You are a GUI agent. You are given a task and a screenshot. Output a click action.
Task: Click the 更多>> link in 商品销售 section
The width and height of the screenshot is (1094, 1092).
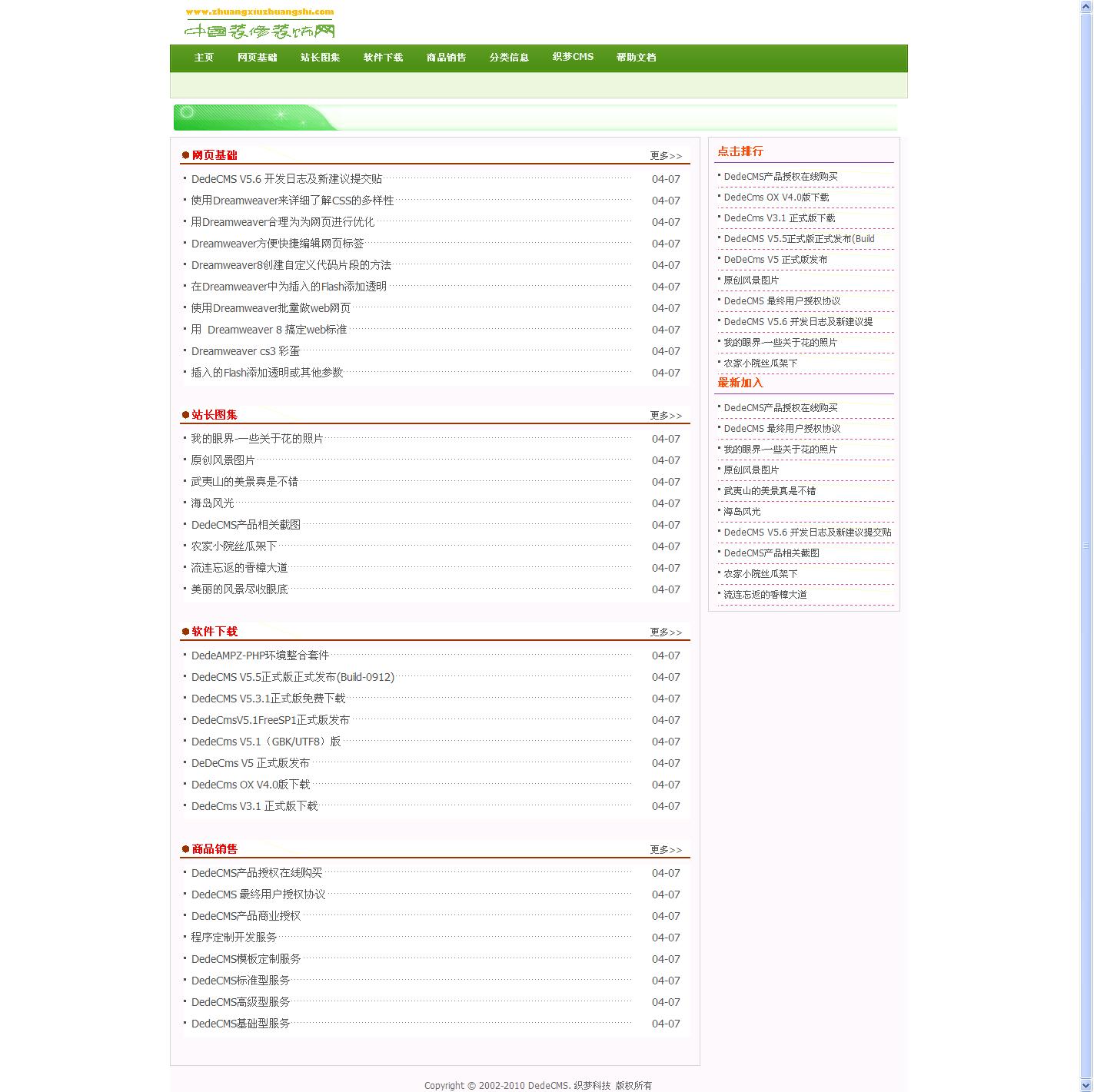[666, 850]
